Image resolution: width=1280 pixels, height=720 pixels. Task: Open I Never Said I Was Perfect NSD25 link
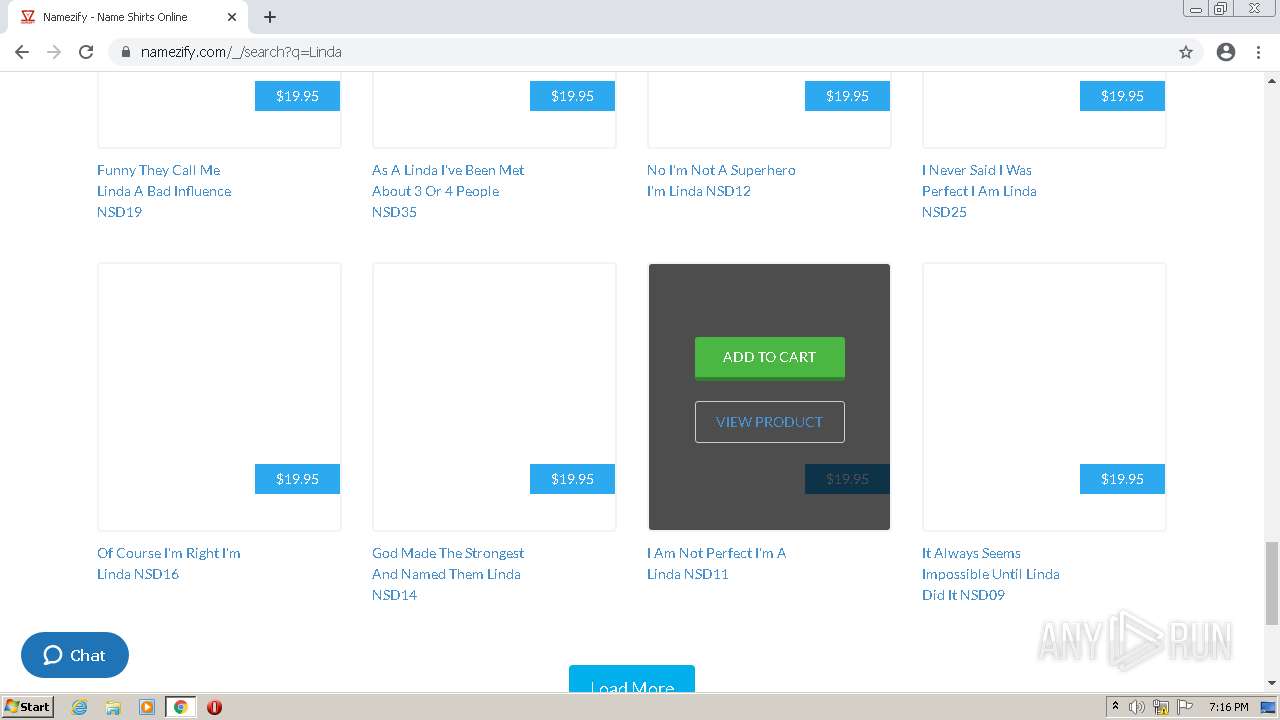pyautogui.click(x=979, y=191)
